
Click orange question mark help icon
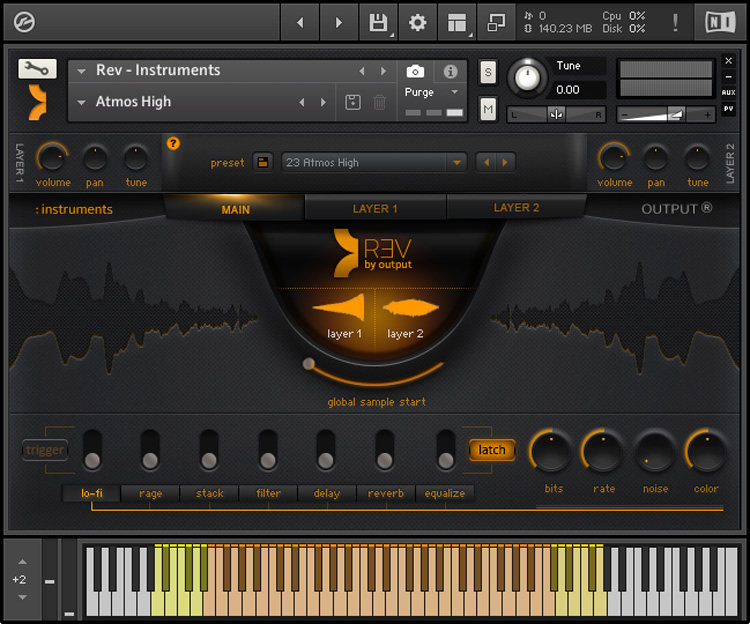[x=173, y=143]
